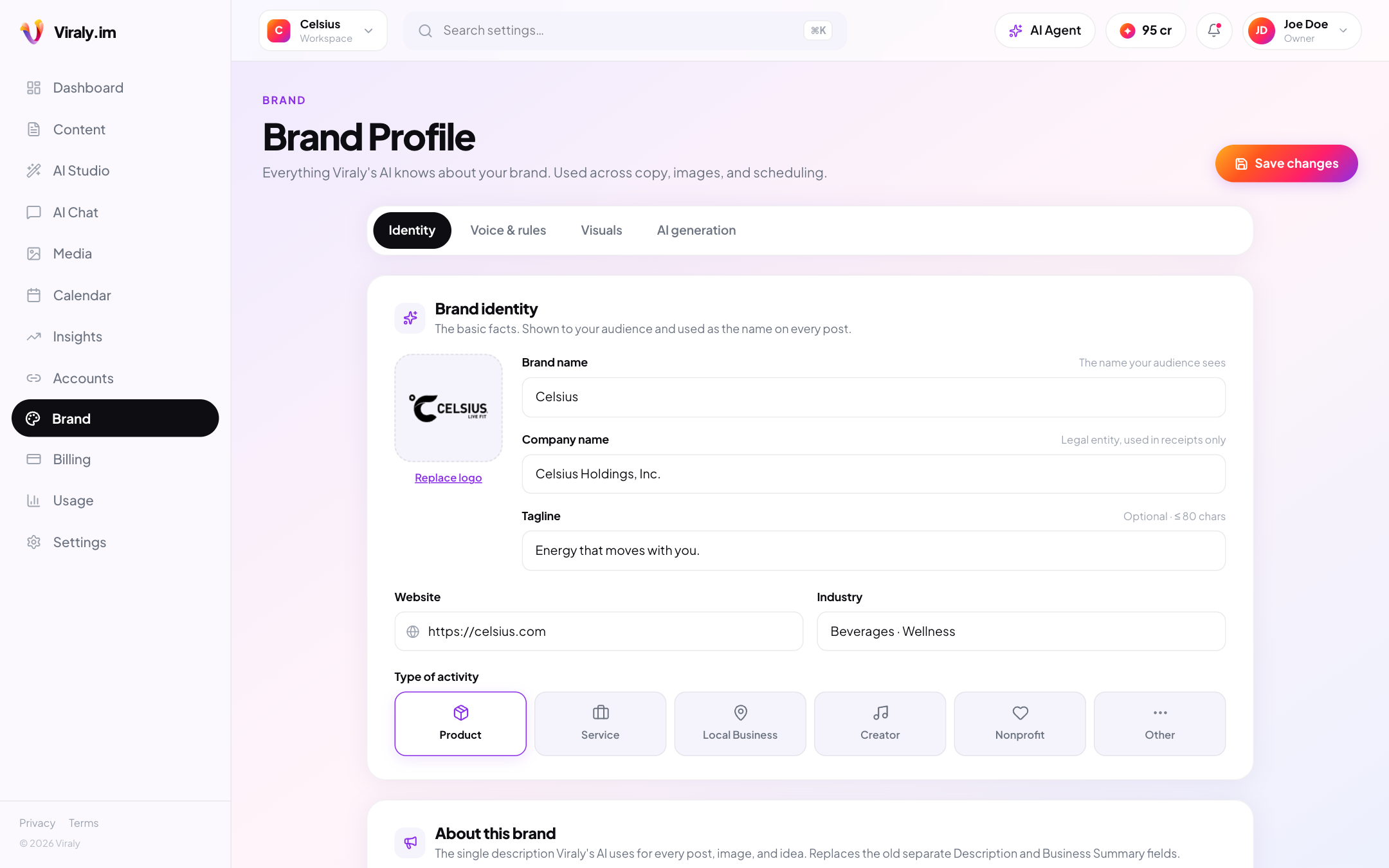Open Settings via its gear icon

click(x=34, y=542)
